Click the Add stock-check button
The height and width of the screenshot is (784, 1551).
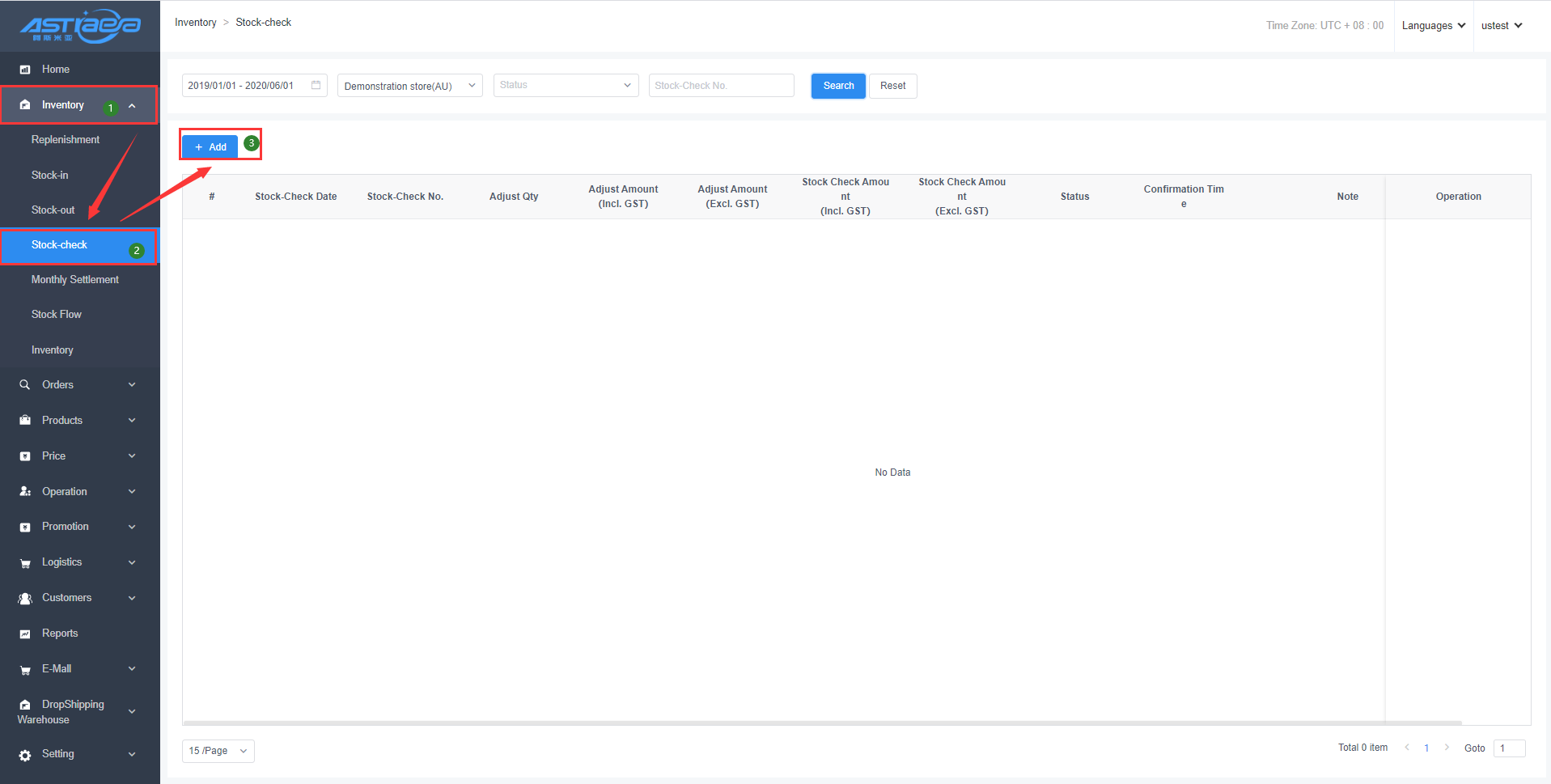tap(210, 146)
